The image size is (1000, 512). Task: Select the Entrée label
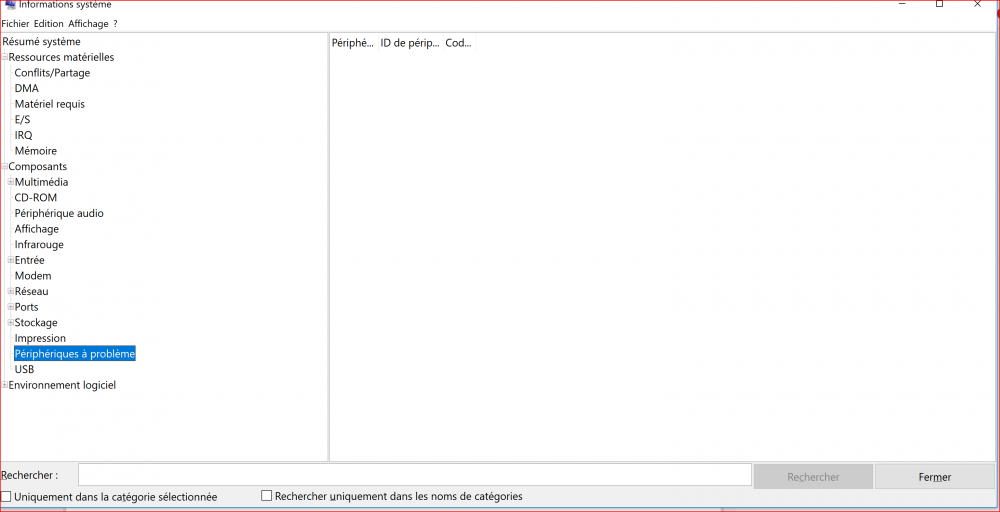coord(29,260)
